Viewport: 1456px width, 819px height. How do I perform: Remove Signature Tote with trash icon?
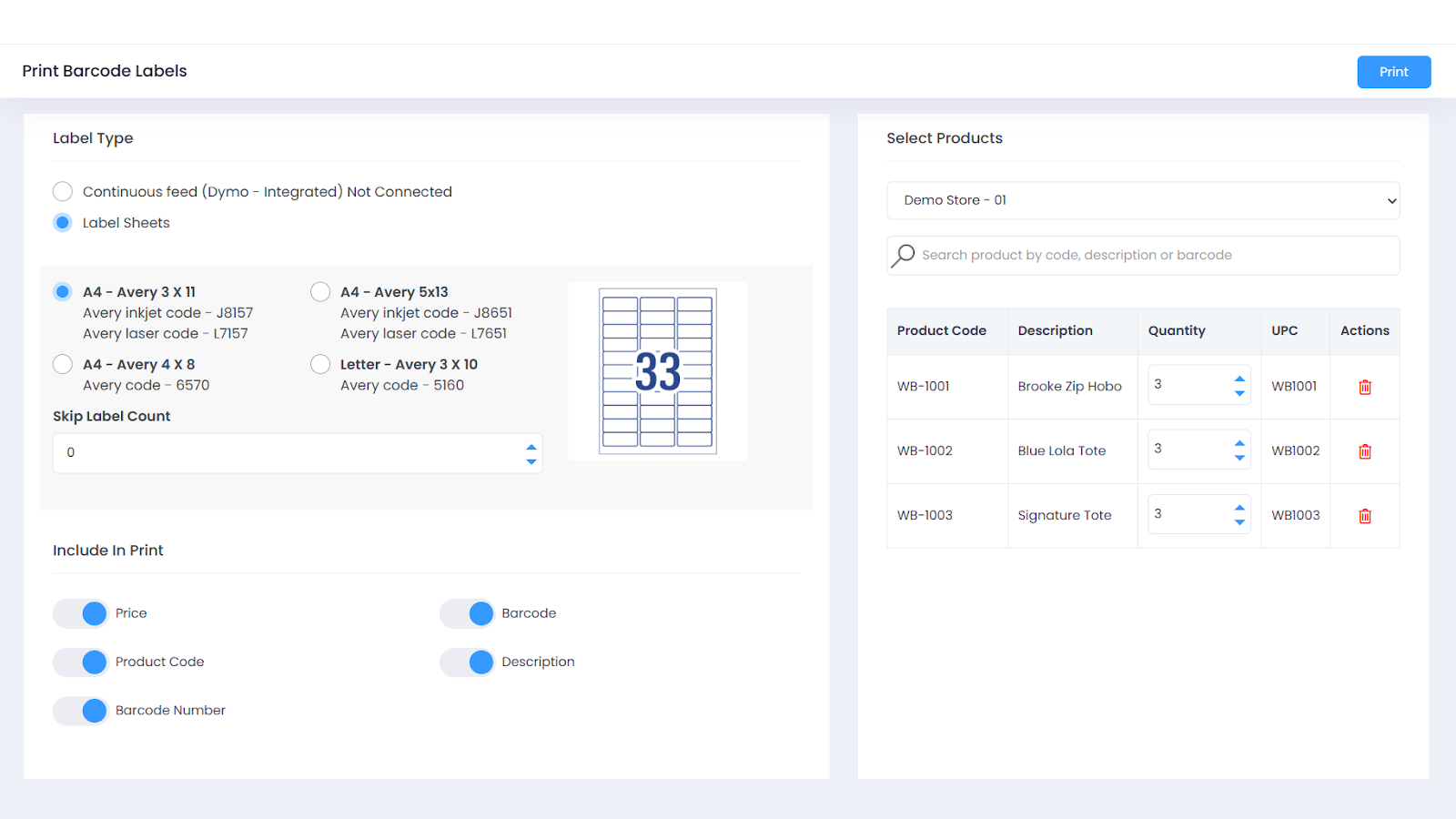(x=1364, y=516)
